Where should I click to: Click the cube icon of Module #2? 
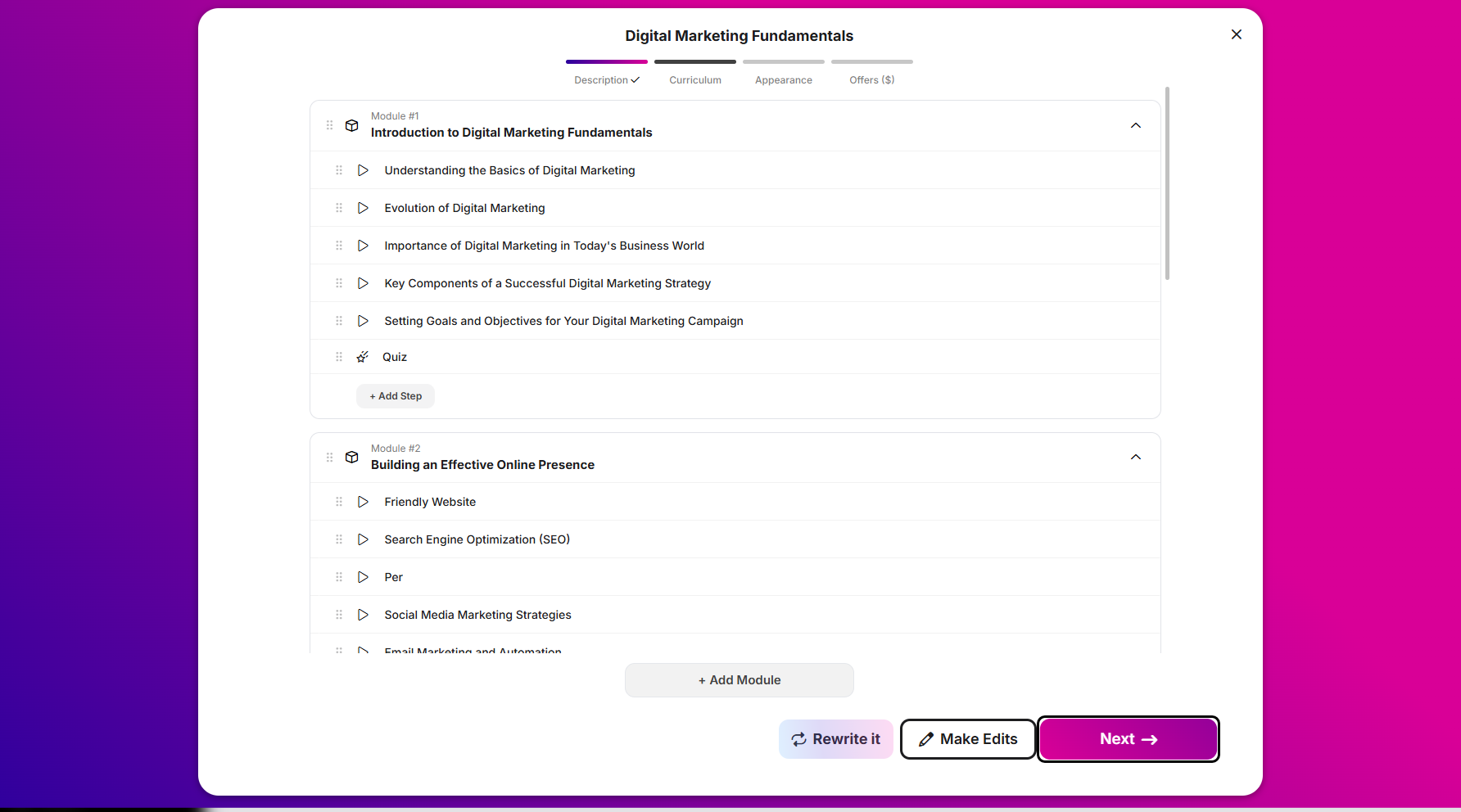pyautogui.click(x=352, y=457)
